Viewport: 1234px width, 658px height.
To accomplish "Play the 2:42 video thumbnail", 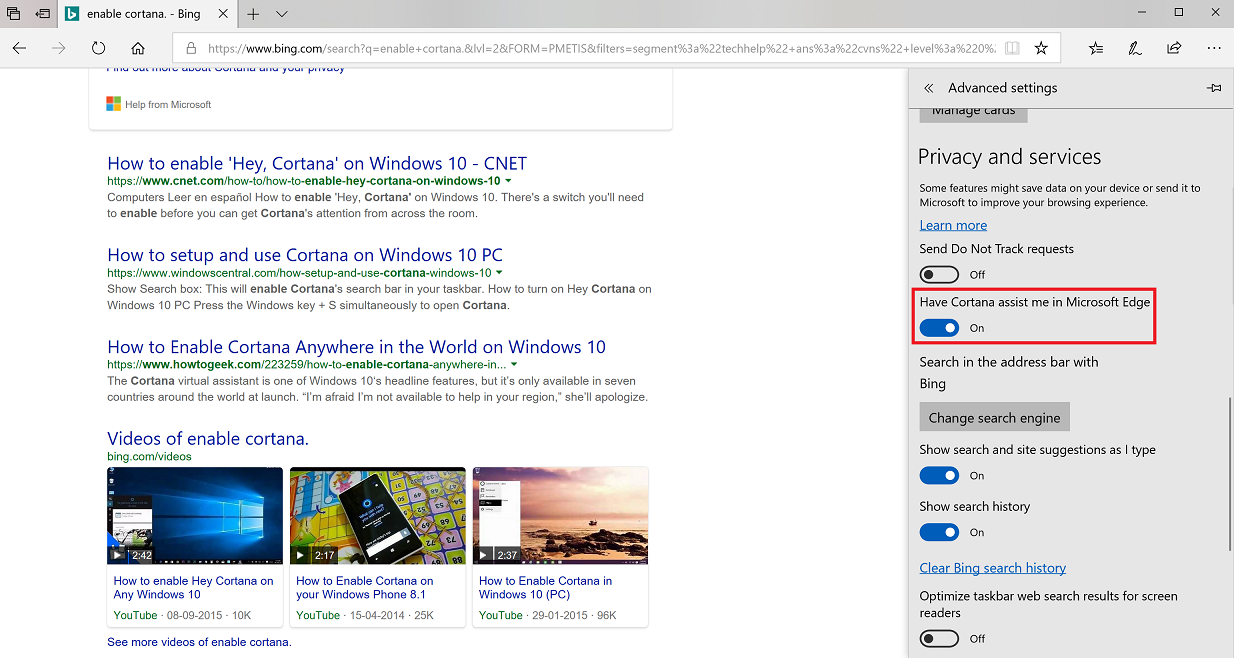I will click(195, 516).
